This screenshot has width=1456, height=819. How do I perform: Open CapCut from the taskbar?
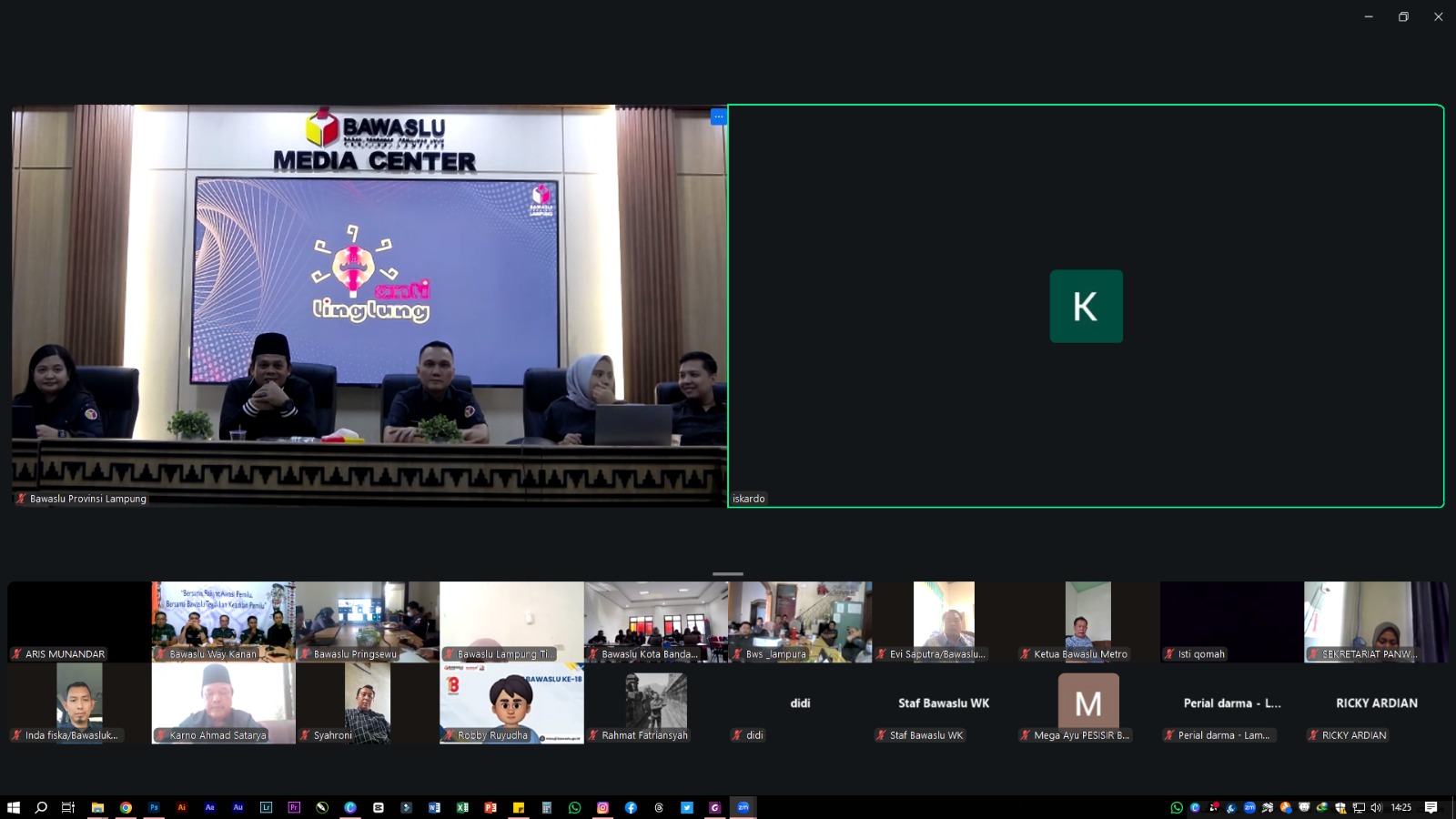click(379, 807)
